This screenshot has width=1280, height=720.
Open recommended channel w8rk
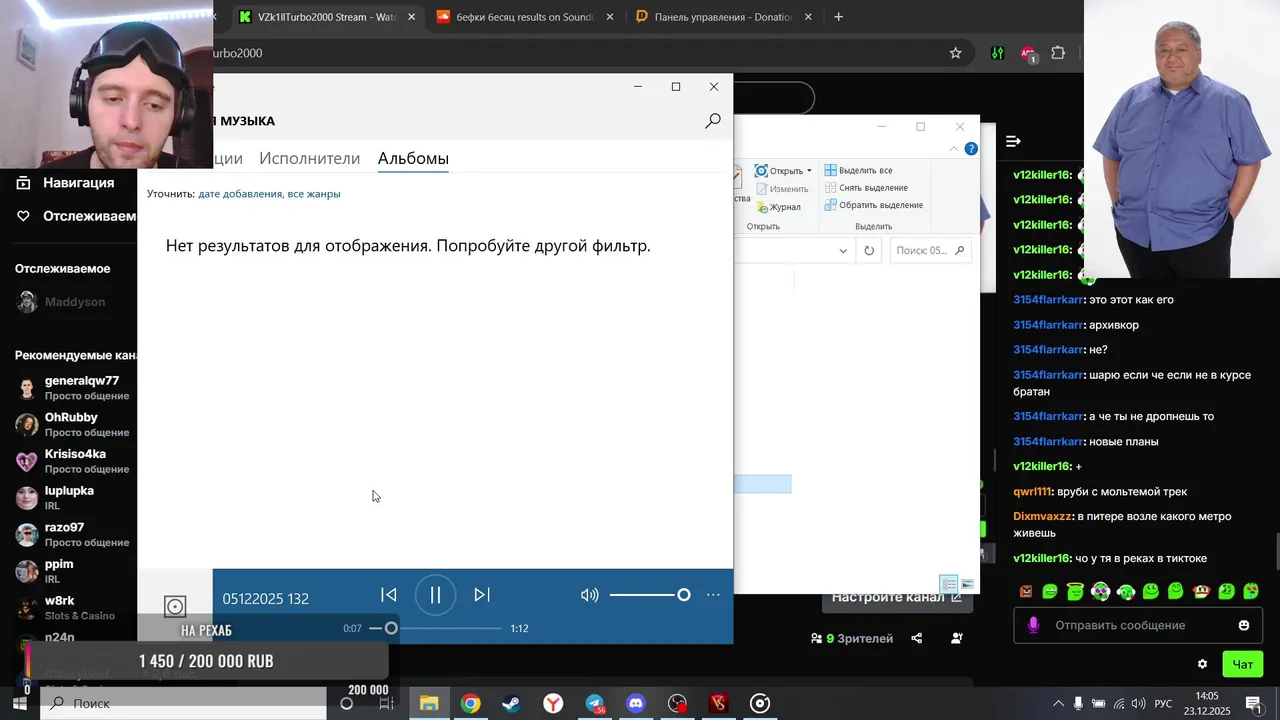coord(68,608)
